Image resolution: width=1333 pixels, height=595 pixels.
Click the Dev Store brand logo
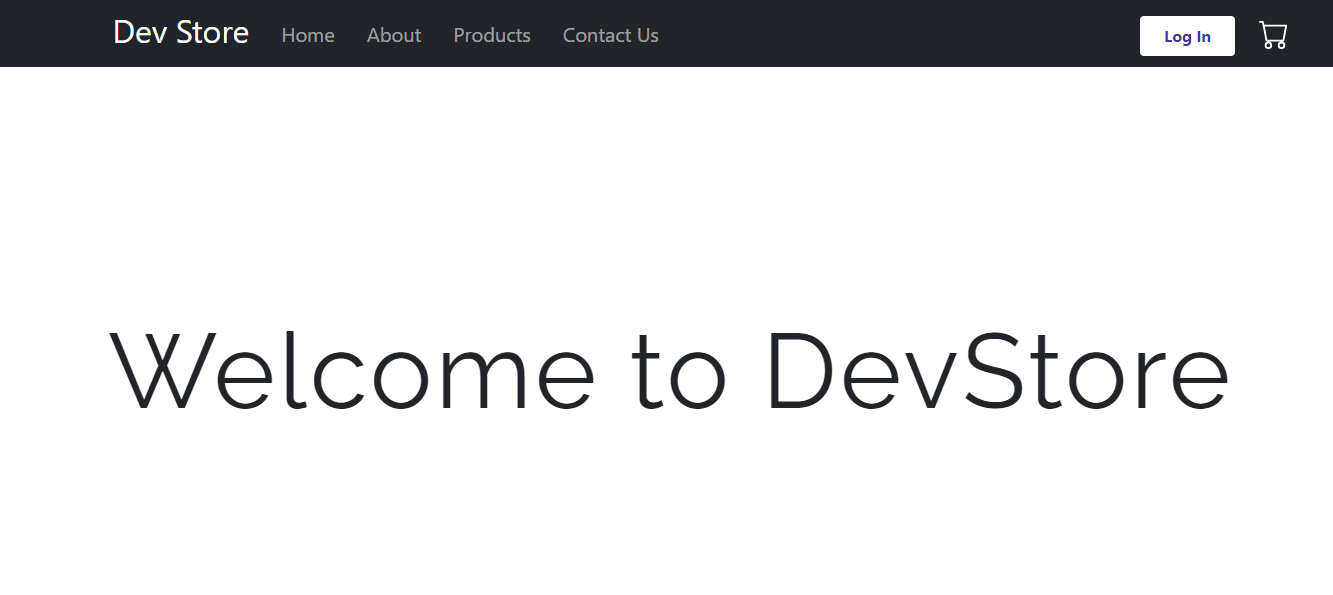click(181, 32)
